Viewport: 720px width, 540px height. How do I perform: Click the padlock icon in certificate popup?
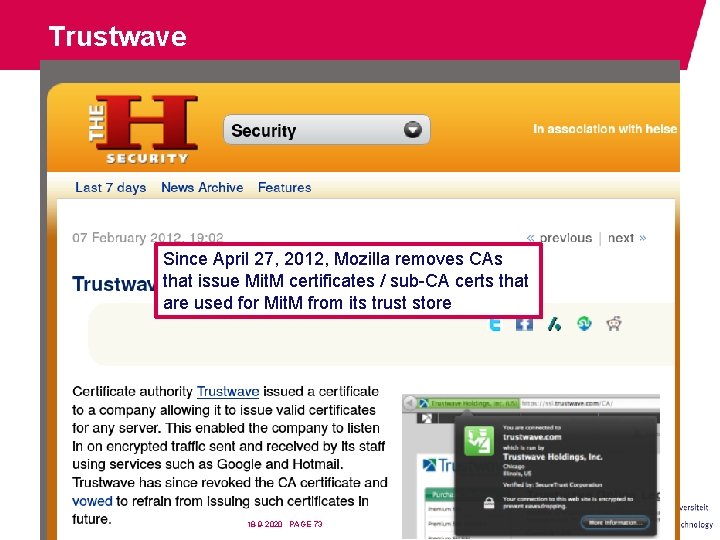coord(489,503)
